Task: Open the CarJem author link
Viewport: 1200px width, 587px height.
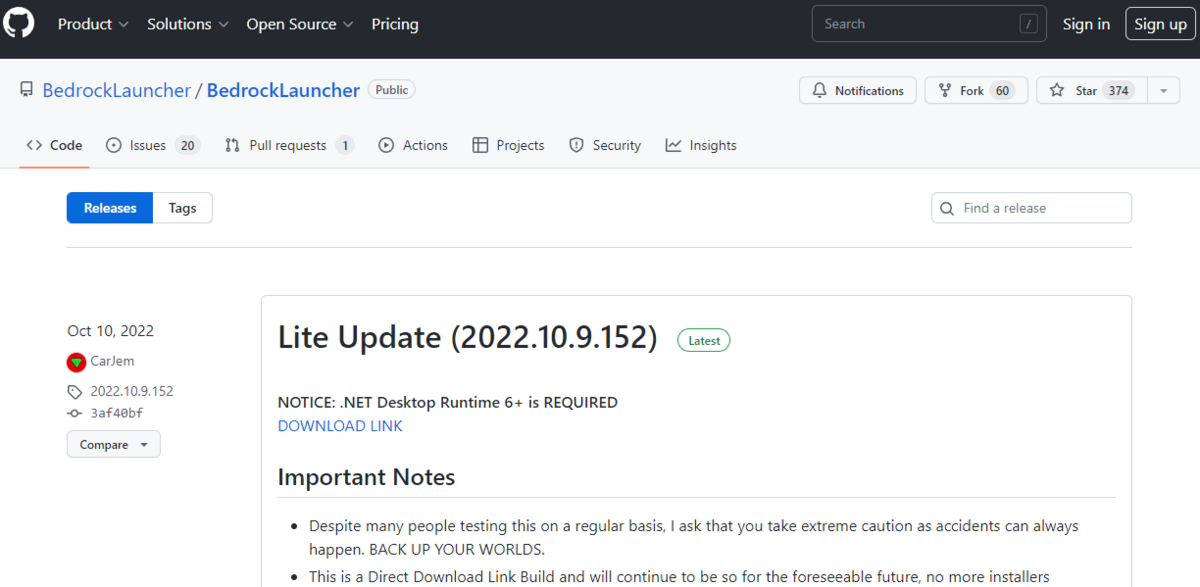Action: [112, 361]
